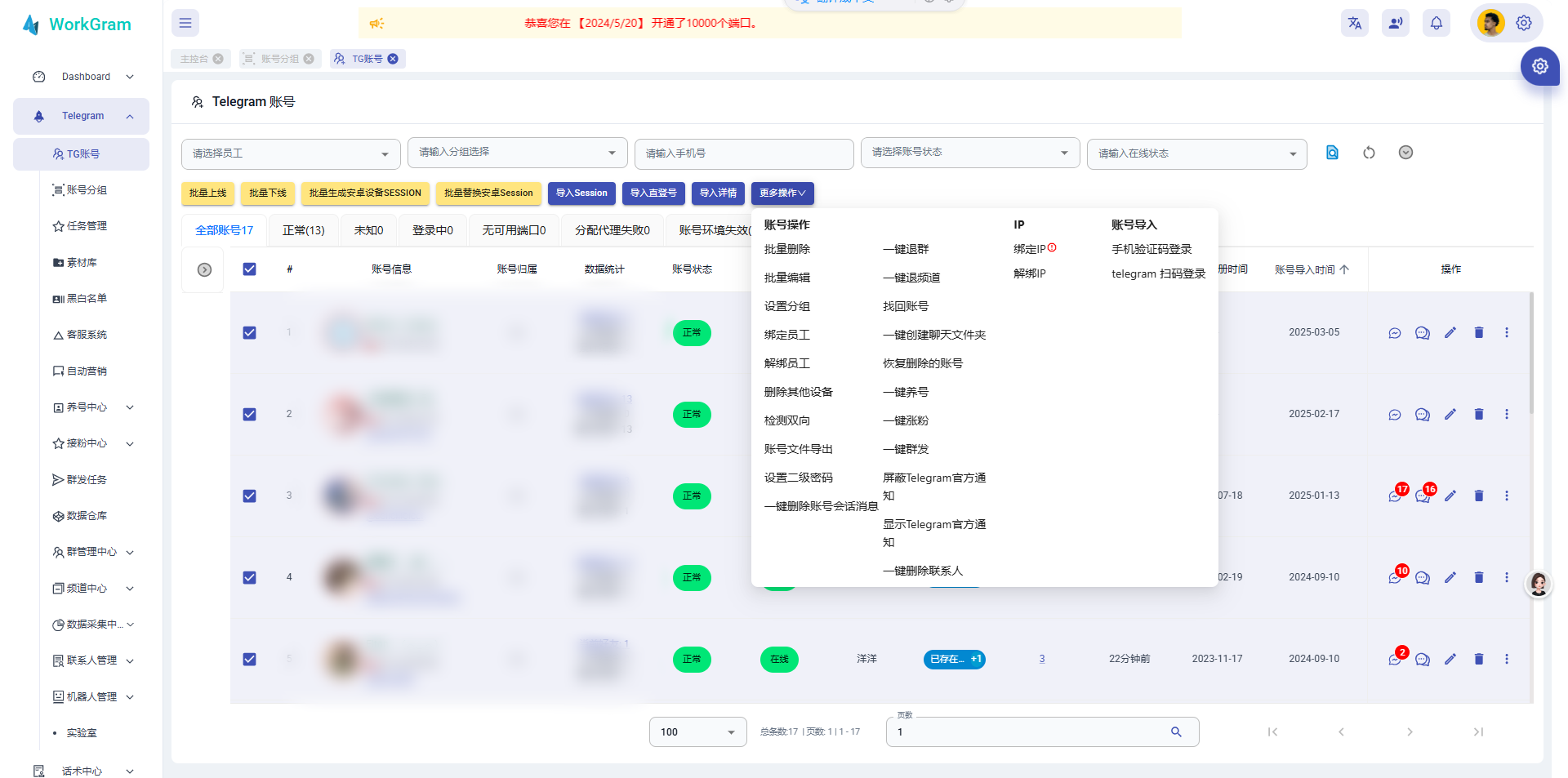Open settings gear beside avatar
The image size is (1568, 778).
[x=1524, y=23]
